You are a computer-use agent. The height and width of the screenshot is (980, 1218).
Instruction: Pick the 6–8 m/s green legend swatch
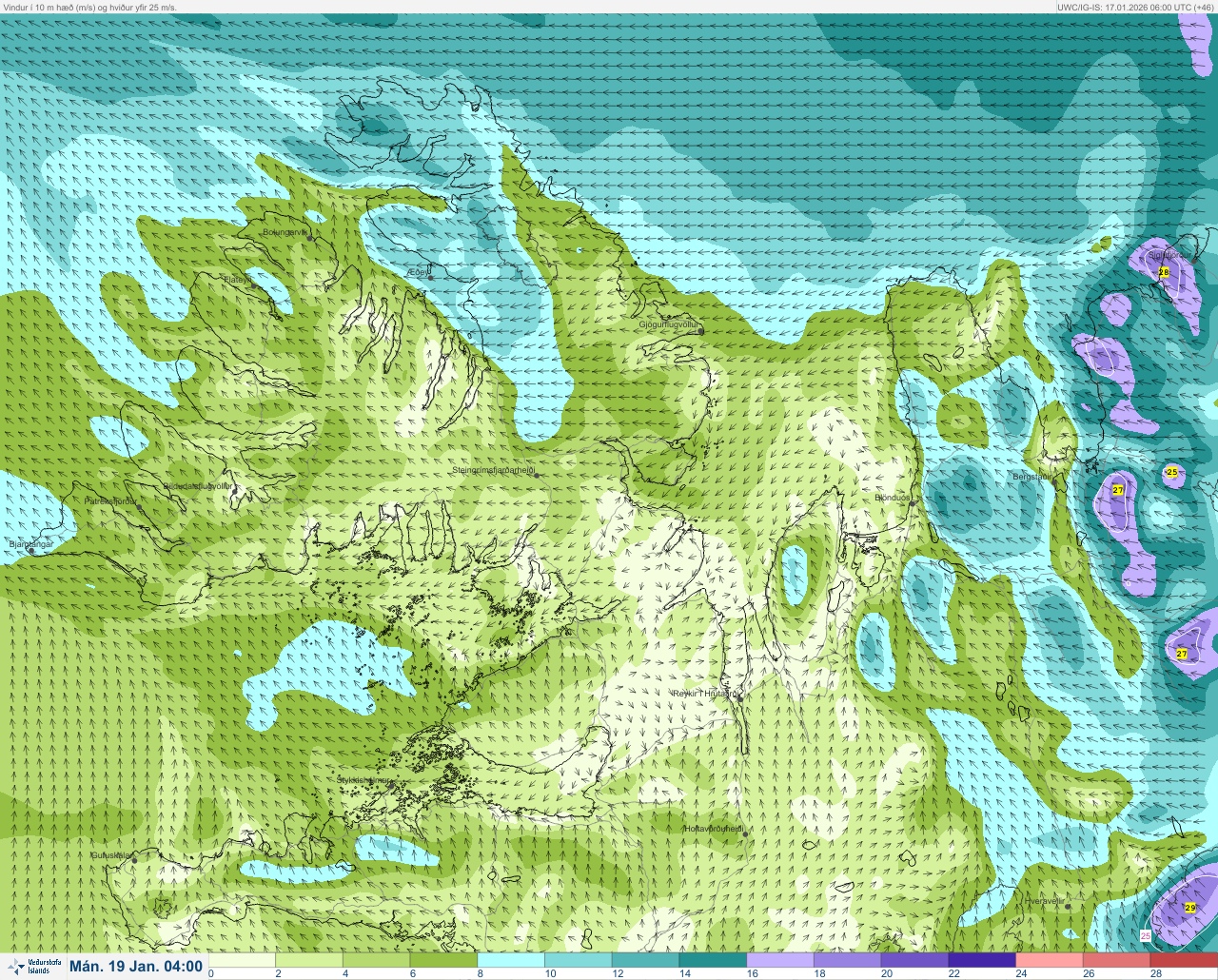(443, 960)
